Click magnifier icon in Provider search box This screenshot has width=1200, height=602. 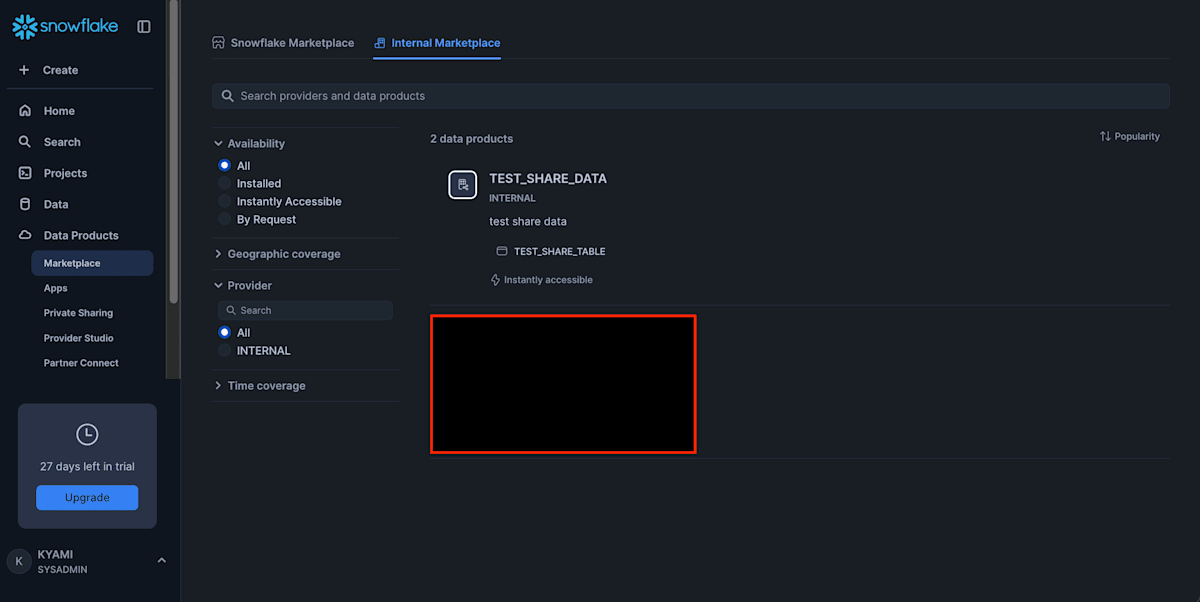click(231, 310)
